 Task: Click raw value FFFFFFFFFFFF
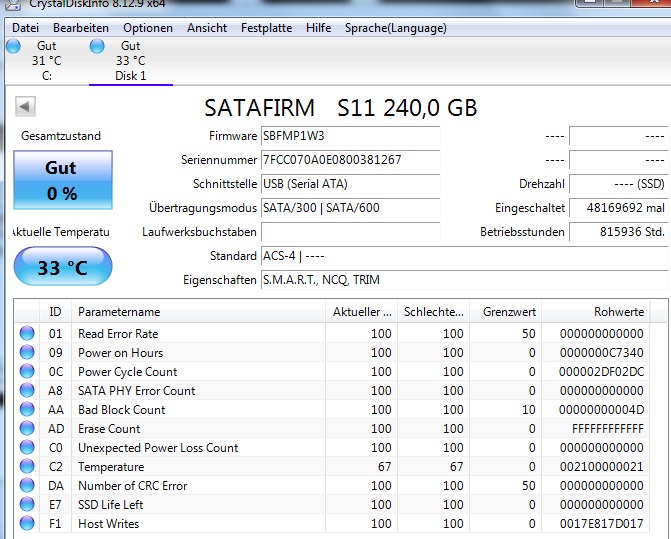click(608, 429)
